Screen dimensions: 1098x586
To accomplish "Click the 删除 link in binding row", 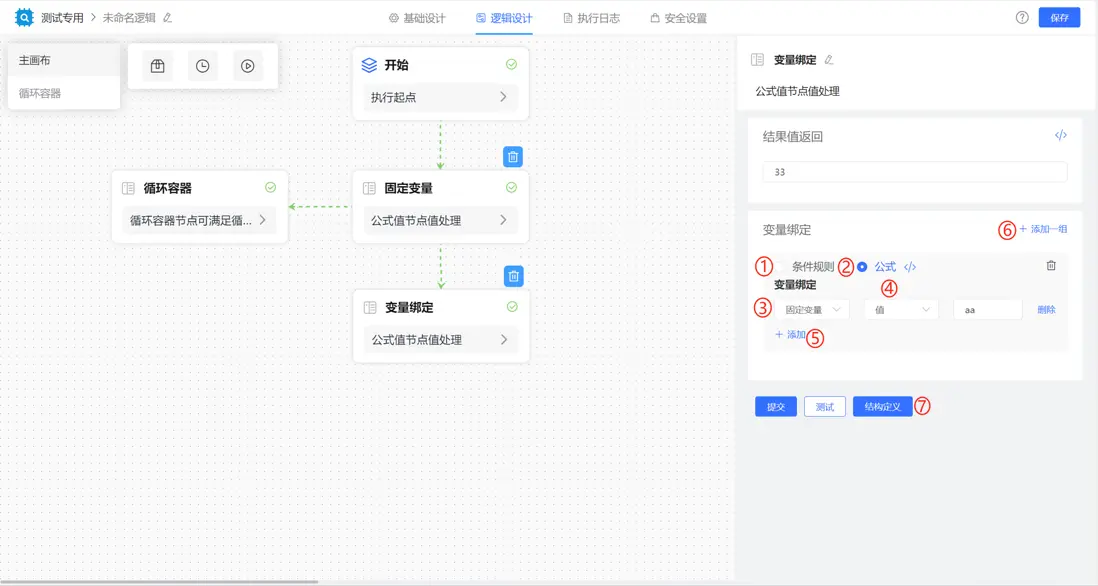I will tap(1046, 309).
